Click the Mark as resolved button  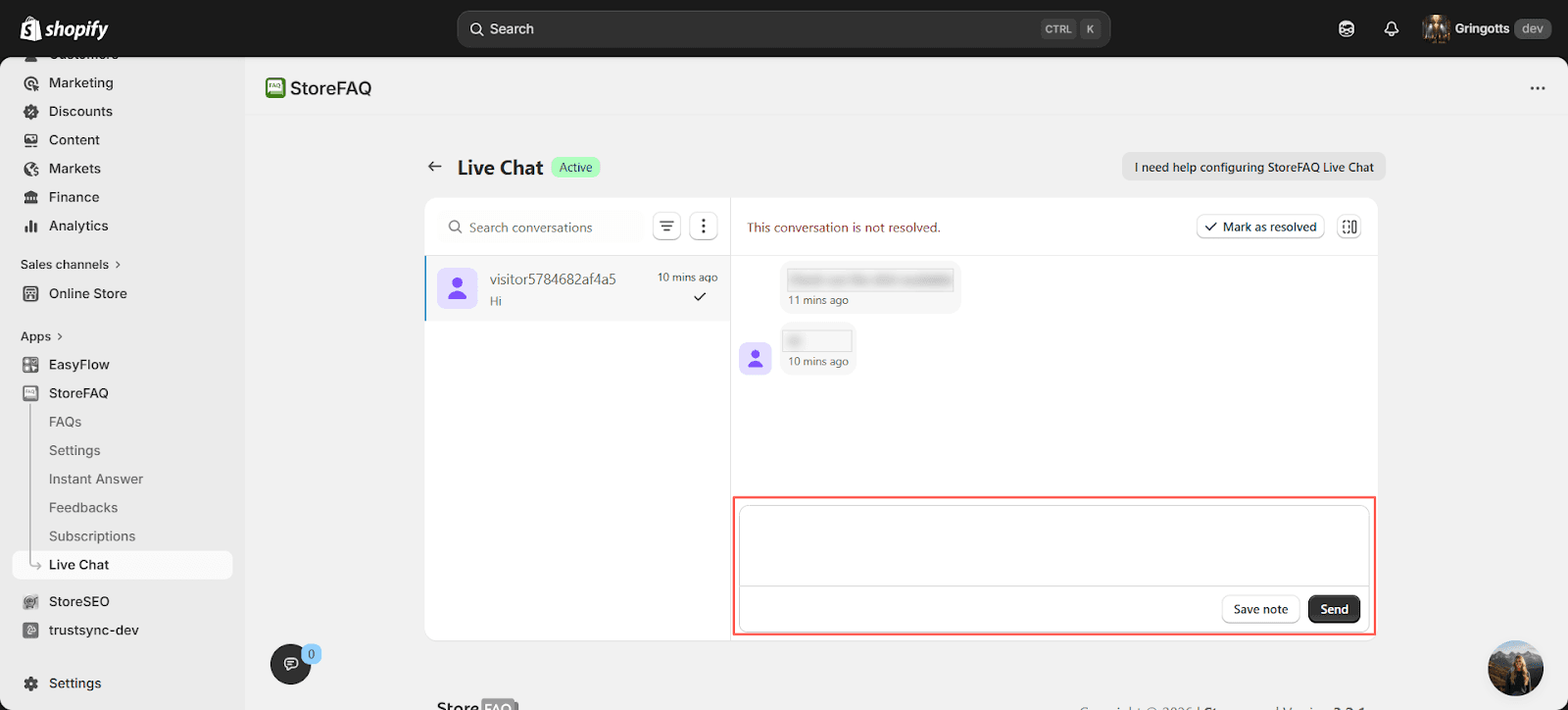click(x=1260, y=227)
